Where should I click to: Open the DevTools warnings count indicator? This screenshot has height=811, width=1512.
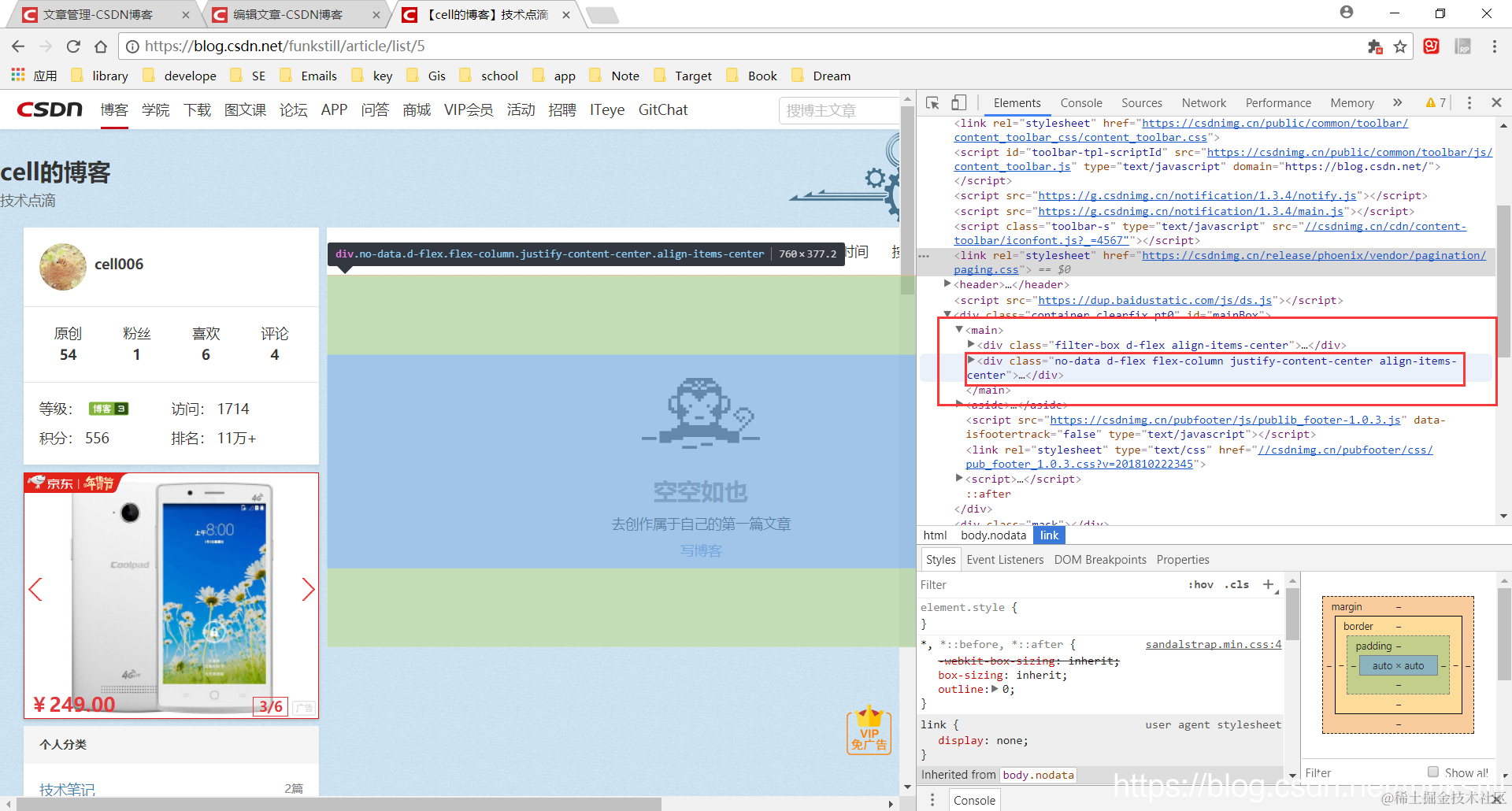point(1436,102)
